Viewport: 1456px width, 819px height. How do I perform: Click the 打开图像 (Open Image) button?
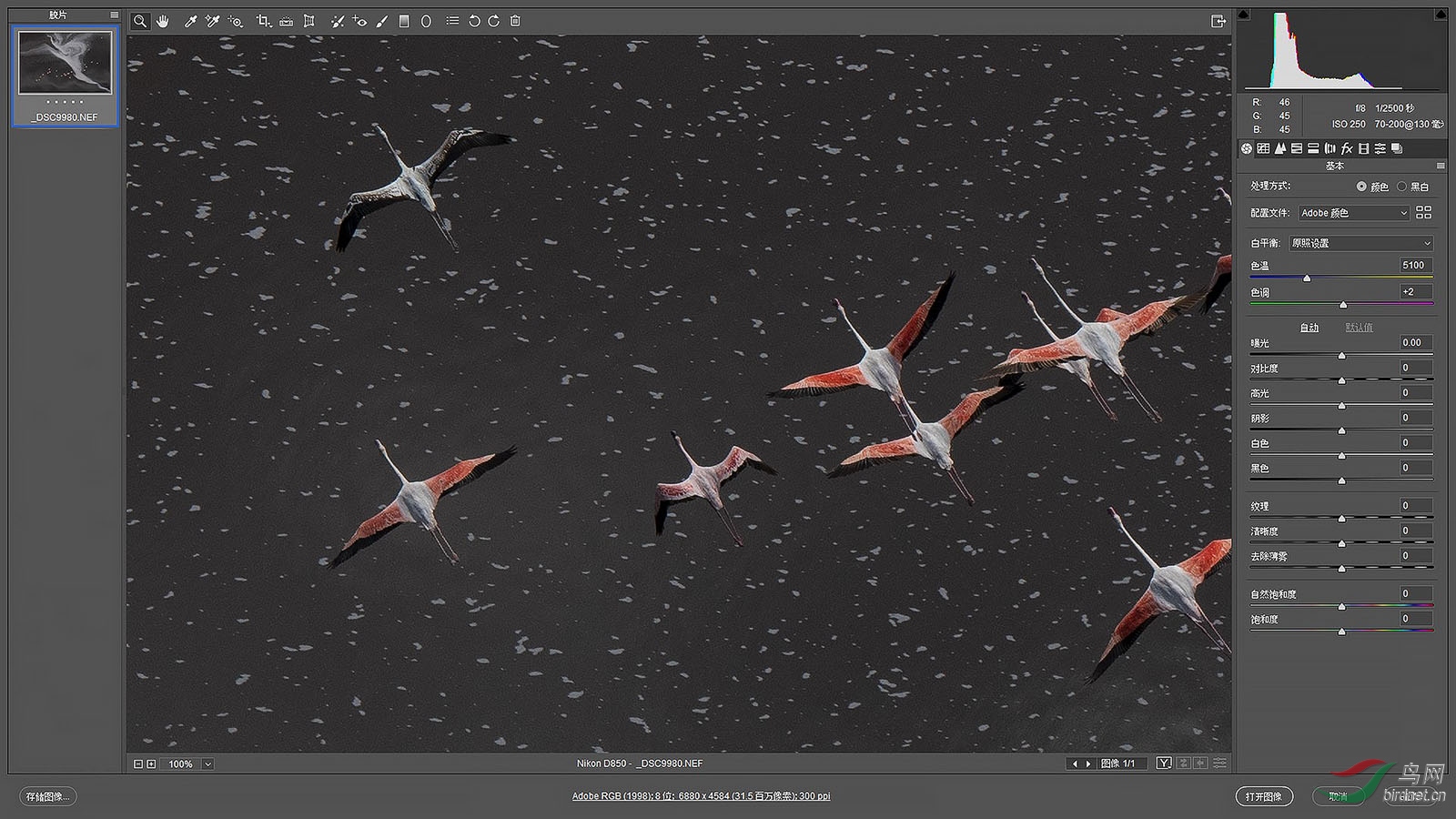pyautogui.click(x=1264, y=796)
